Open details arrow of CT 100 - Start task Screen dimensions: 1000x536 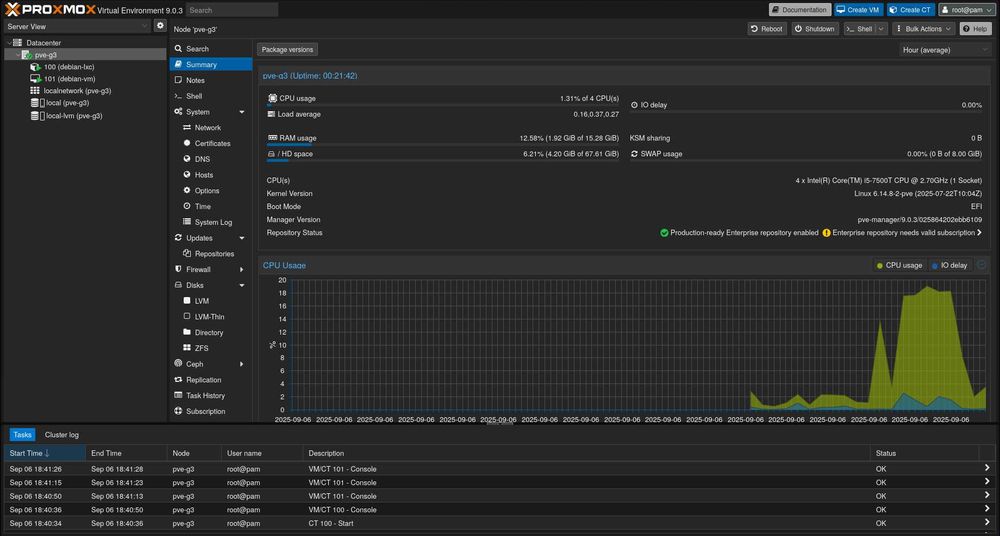click(x=987, y=523)
